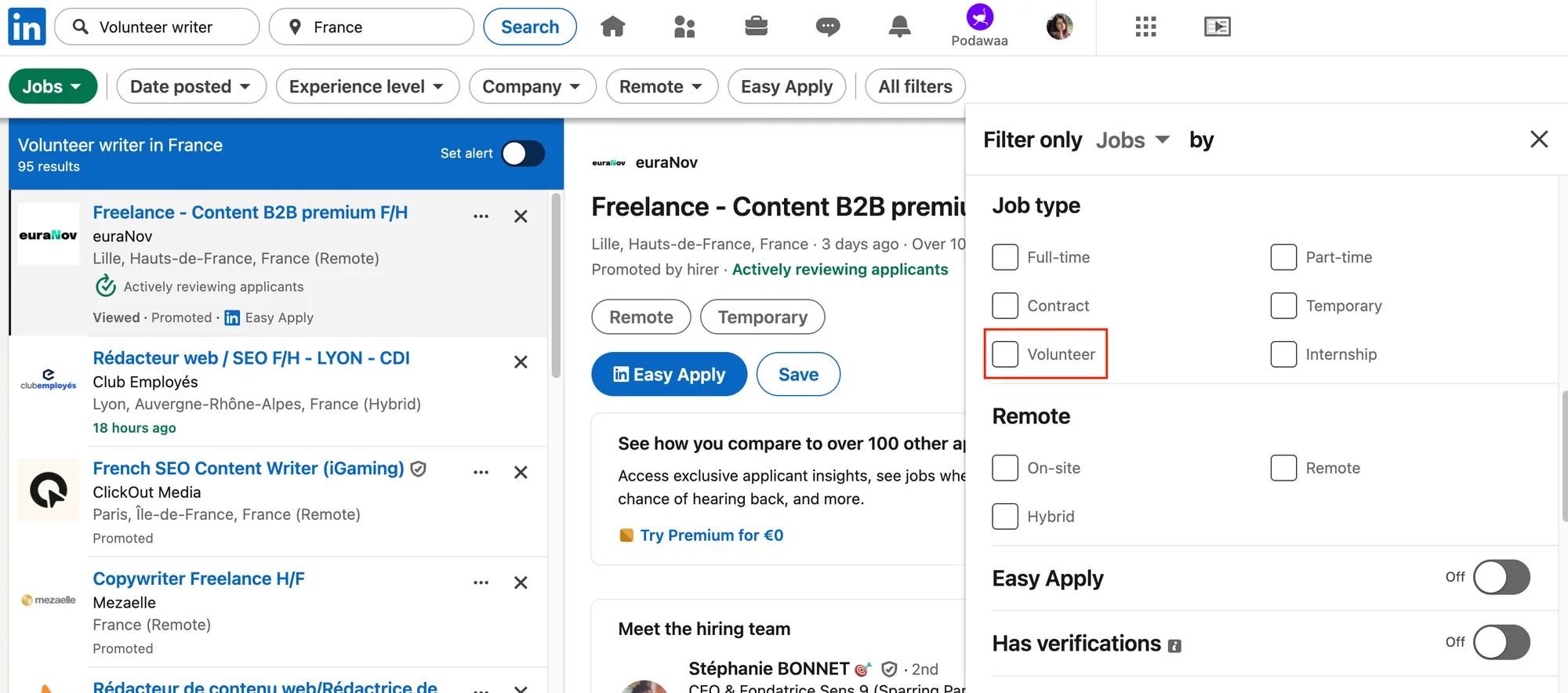
Task: Expand the Jobs green dropdown
Action: click(x=53, y=86)
